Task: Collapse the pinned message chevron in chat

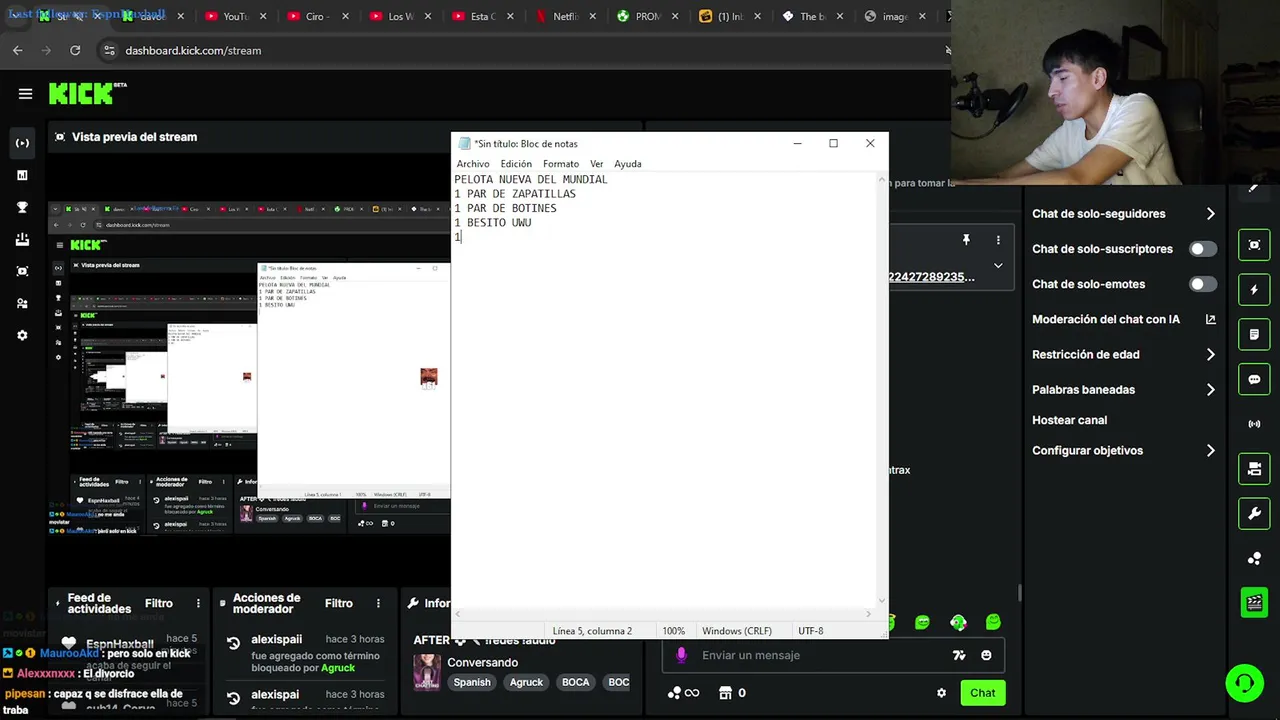Action: 998,265
